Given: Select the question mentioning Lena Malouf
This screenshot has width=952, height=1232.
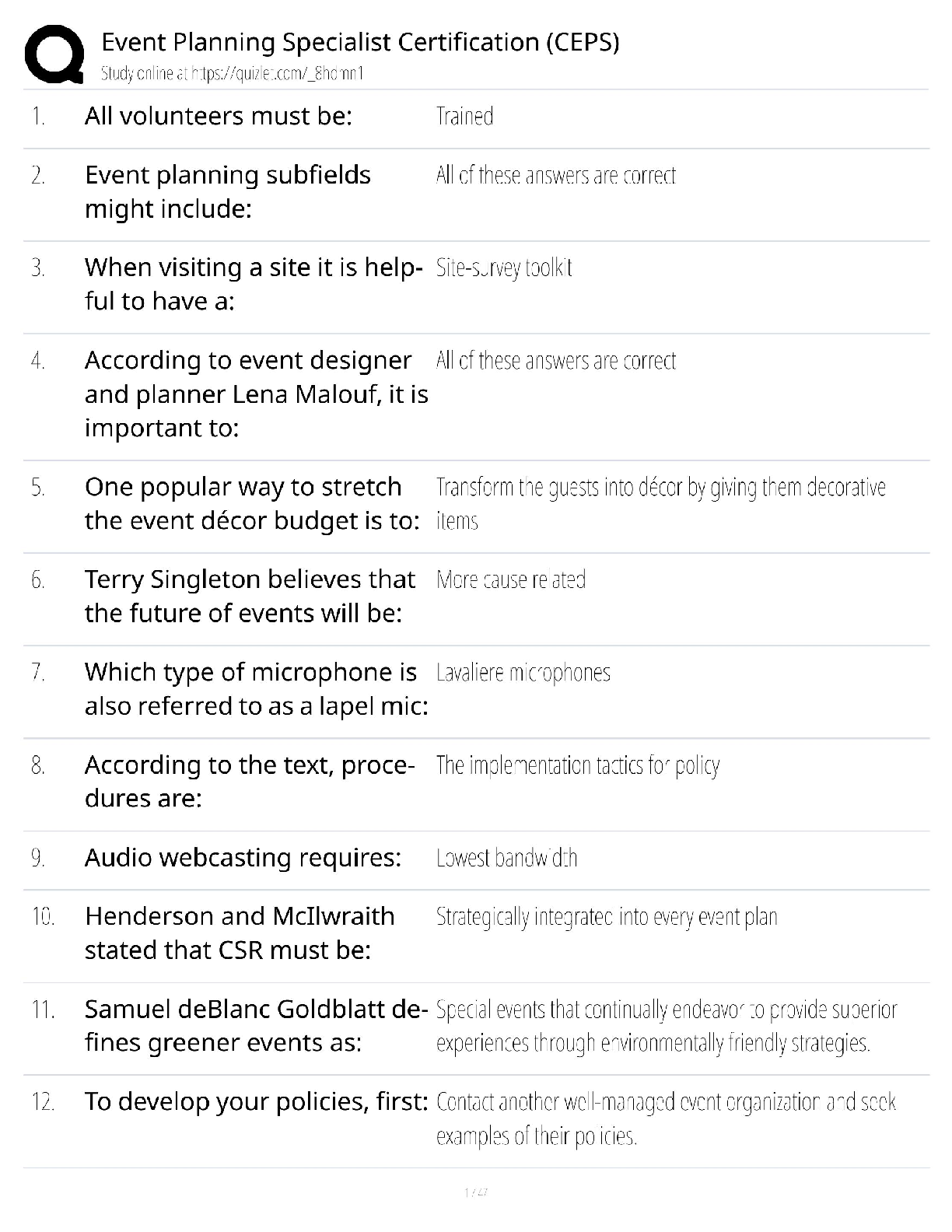Looking at the screenshot, I should click(256, 394).
